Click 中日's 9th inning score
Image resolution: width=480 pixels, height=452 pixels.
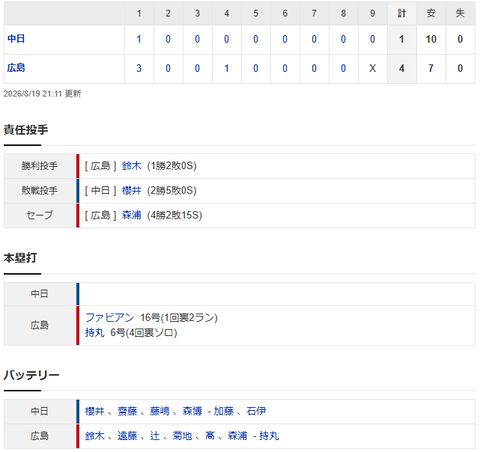(x=373, y=39)
